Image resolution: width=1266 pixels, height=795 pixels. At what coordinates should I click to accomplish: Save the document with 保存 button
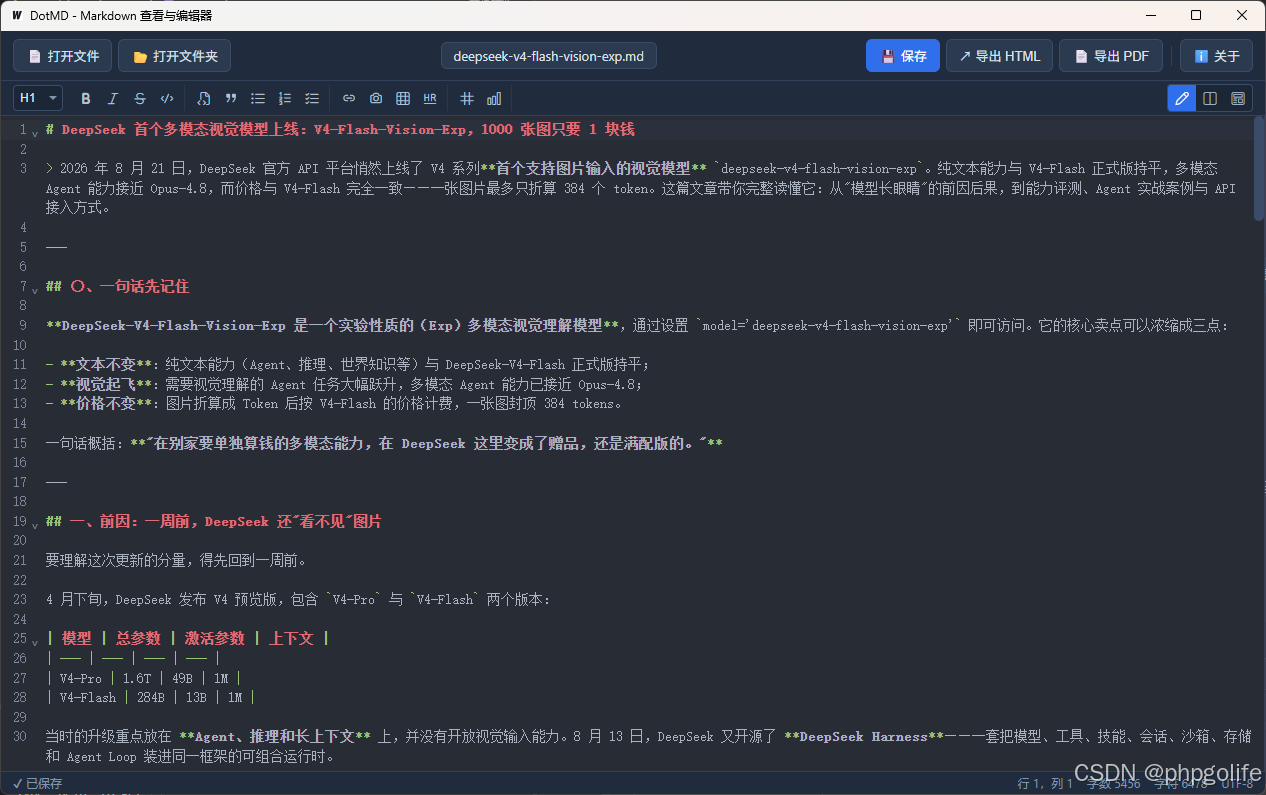click(x=903, y=56)
